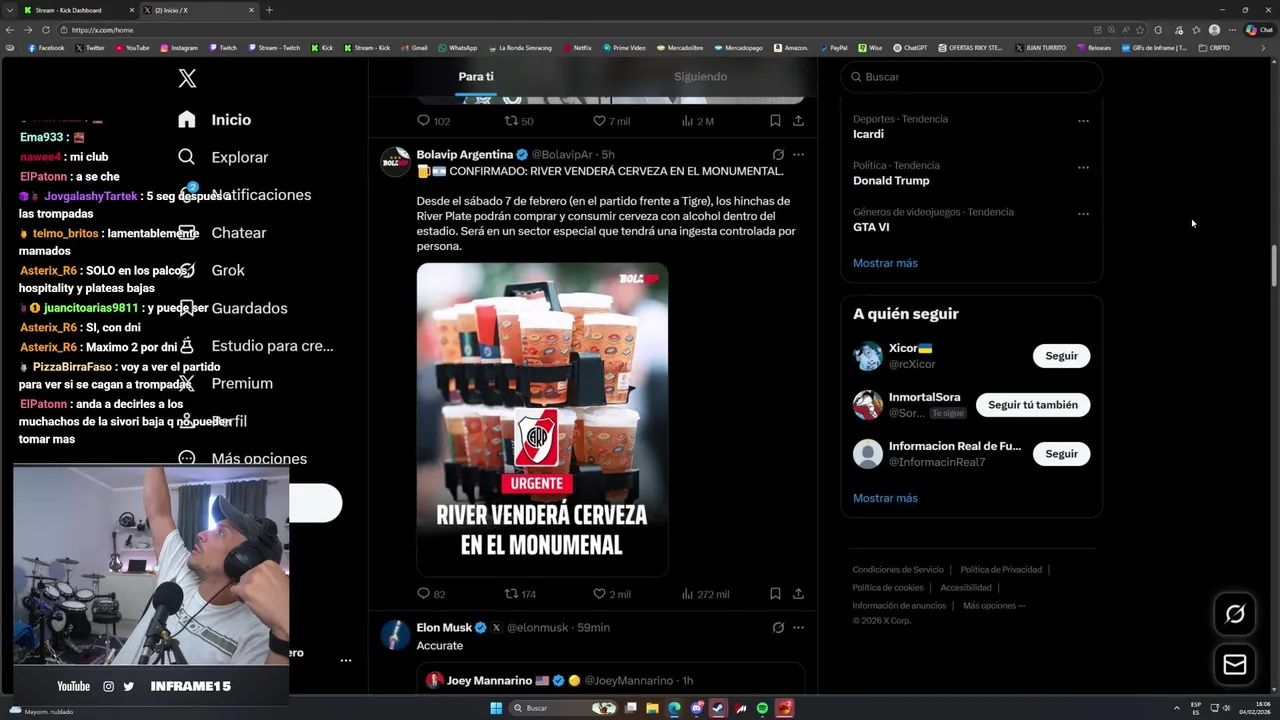Switch to the Siguiendo tab
Image resolution: width=1280 pixels, height=720 pixels.
point(700,77)
